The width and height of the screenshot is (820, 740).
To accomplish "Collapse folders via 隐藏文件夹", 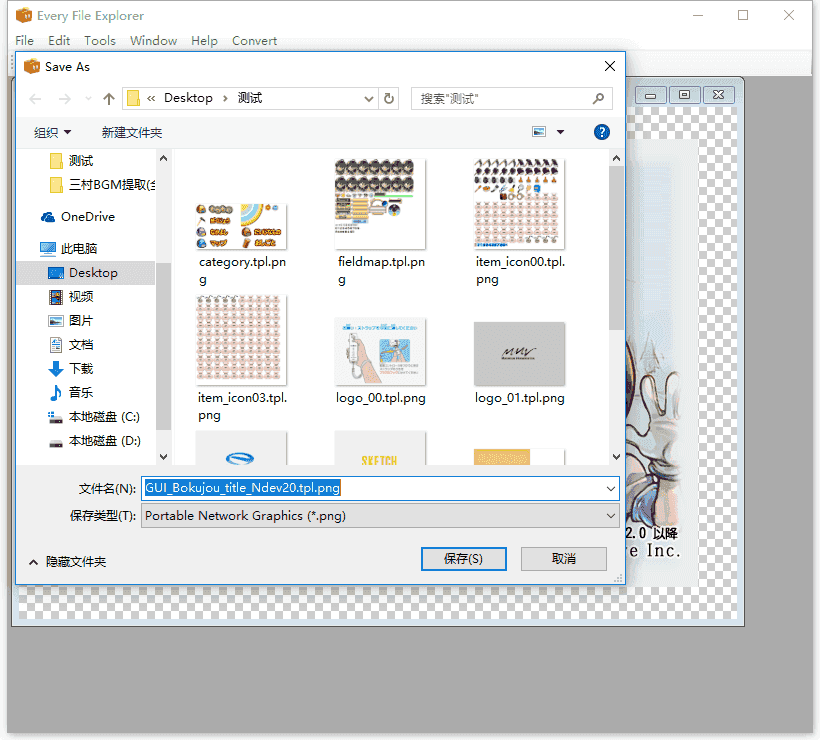I will [67, 562].
